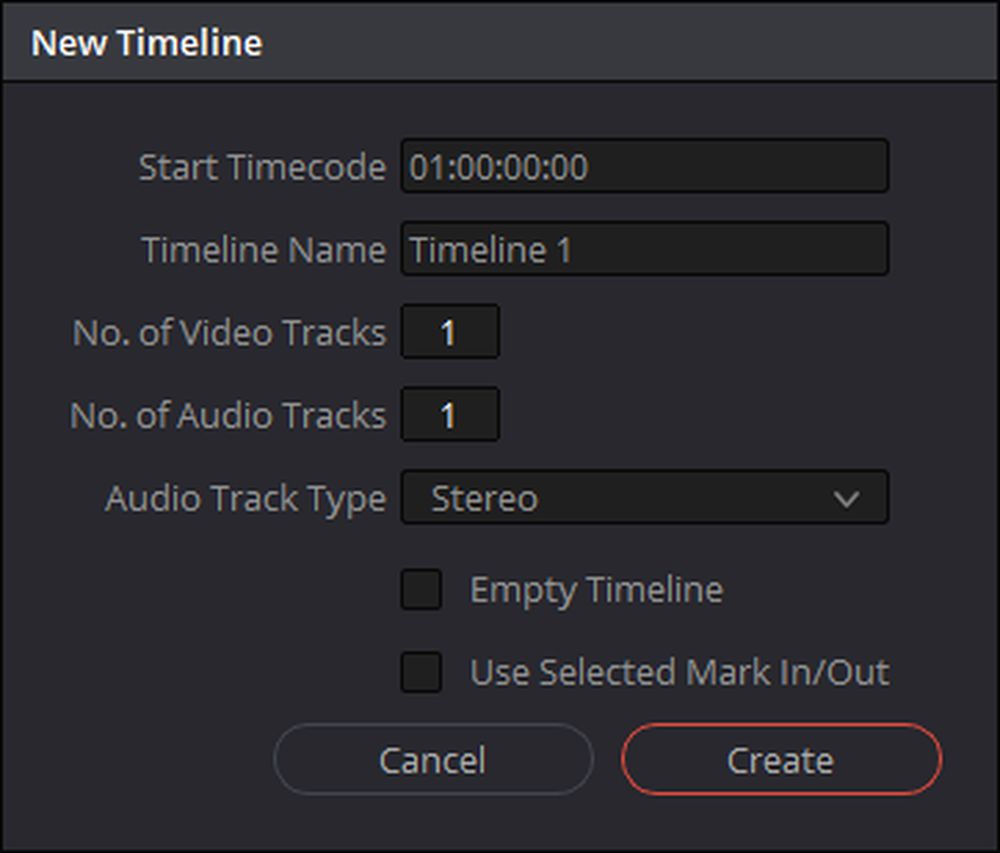The width and height of the screenshot is (1000, 853).
Task: Click the No. of Video Tracks label
Action: pos(230,332)
